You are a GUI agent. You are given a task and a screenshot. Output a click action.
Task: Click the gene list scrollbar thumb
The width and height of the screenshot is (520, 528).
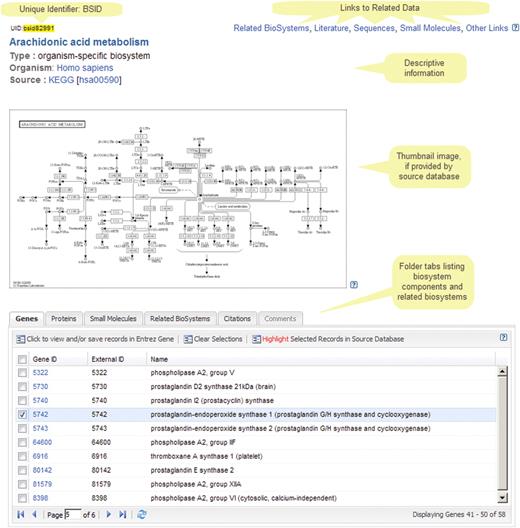click(x=502, y=433)
